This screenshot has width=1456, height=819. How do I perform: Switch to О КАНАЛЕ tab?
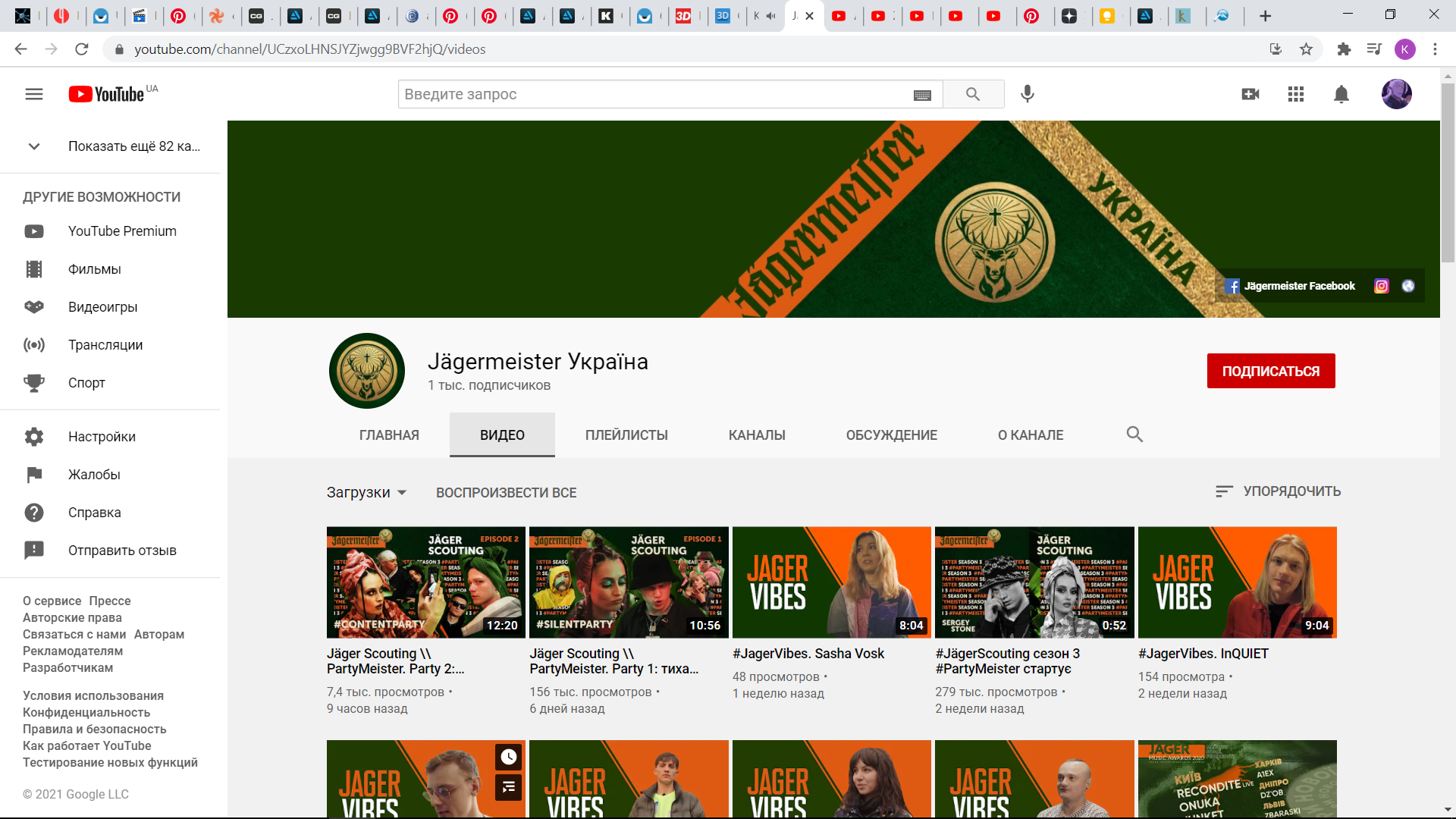[1031, 435]
